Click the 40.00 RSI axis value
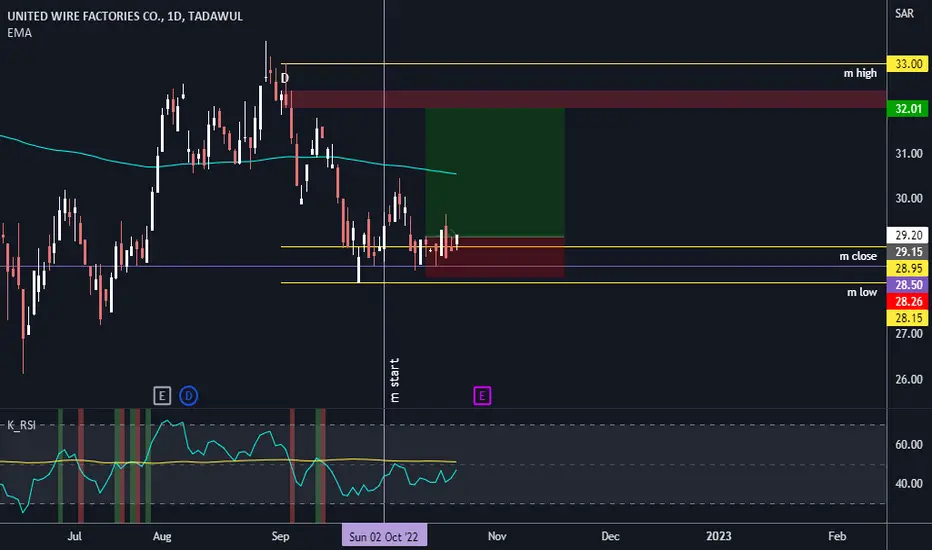 (909, 483)
